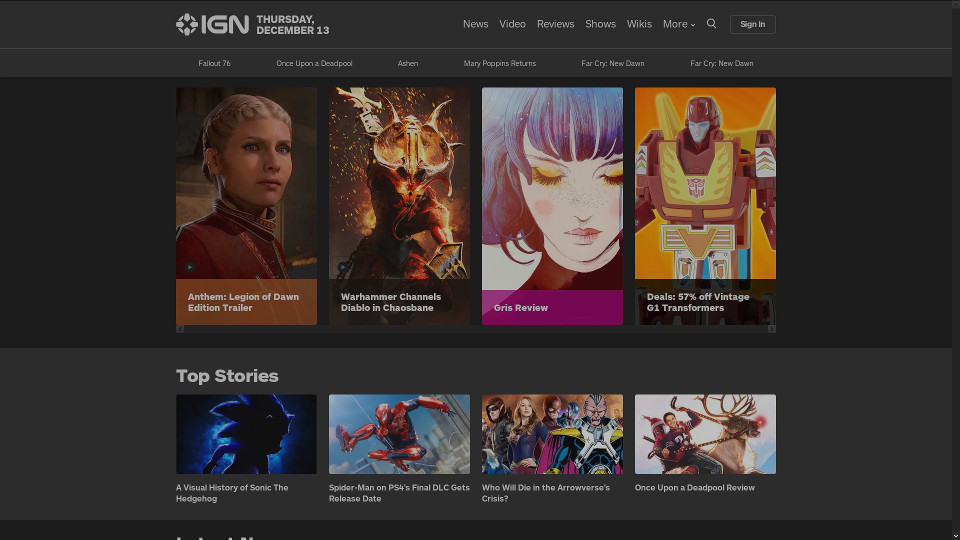Click the Spider-Man DLC story thumbnail
Image resolution: width=960 pixels, height=540 pixels.
[399, 434]
